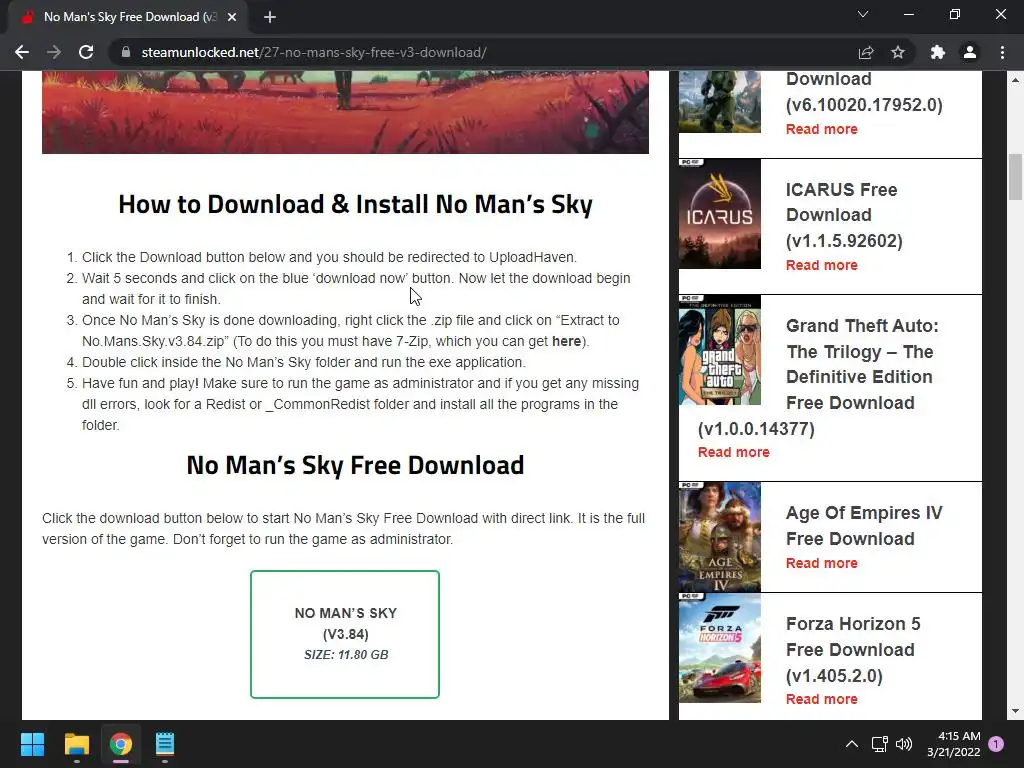Share this page via share icon
1024x768 pixels.
click(866, 52)
